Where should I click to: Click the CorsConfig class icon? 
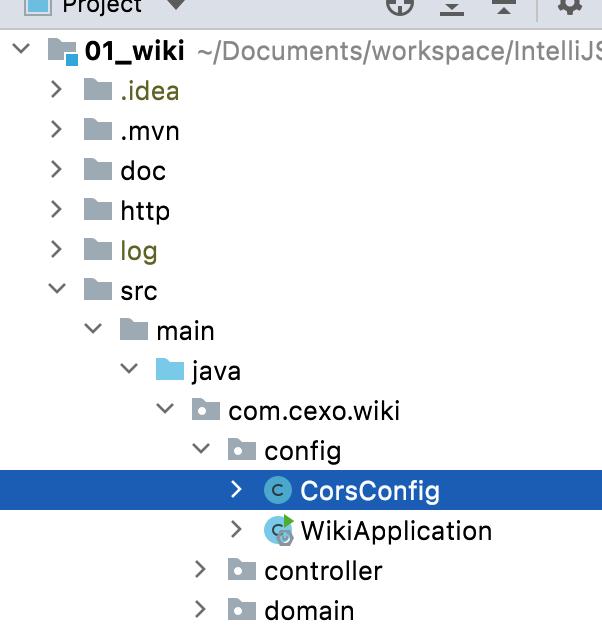[x=278, y=490]
